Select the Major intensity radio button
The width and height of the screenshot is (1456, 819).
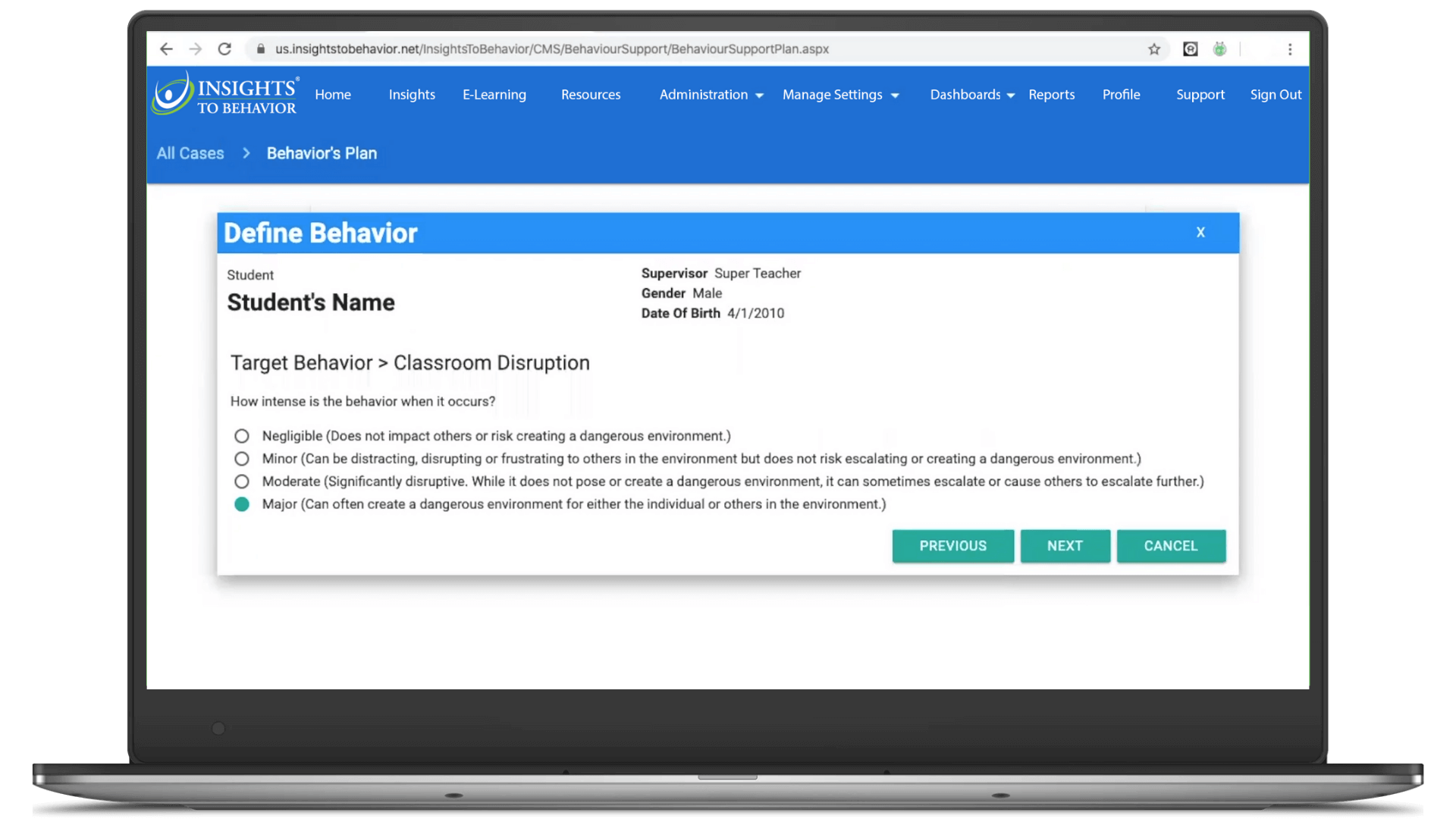click(x=241, y=504)
